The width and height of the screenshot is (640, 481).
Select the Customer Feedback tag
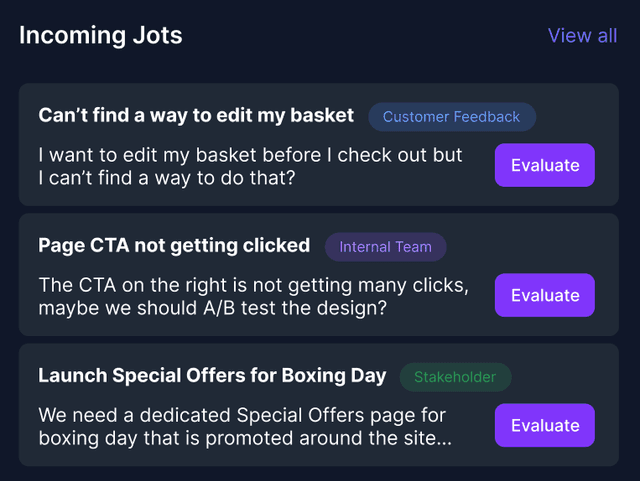coord(452,117)
